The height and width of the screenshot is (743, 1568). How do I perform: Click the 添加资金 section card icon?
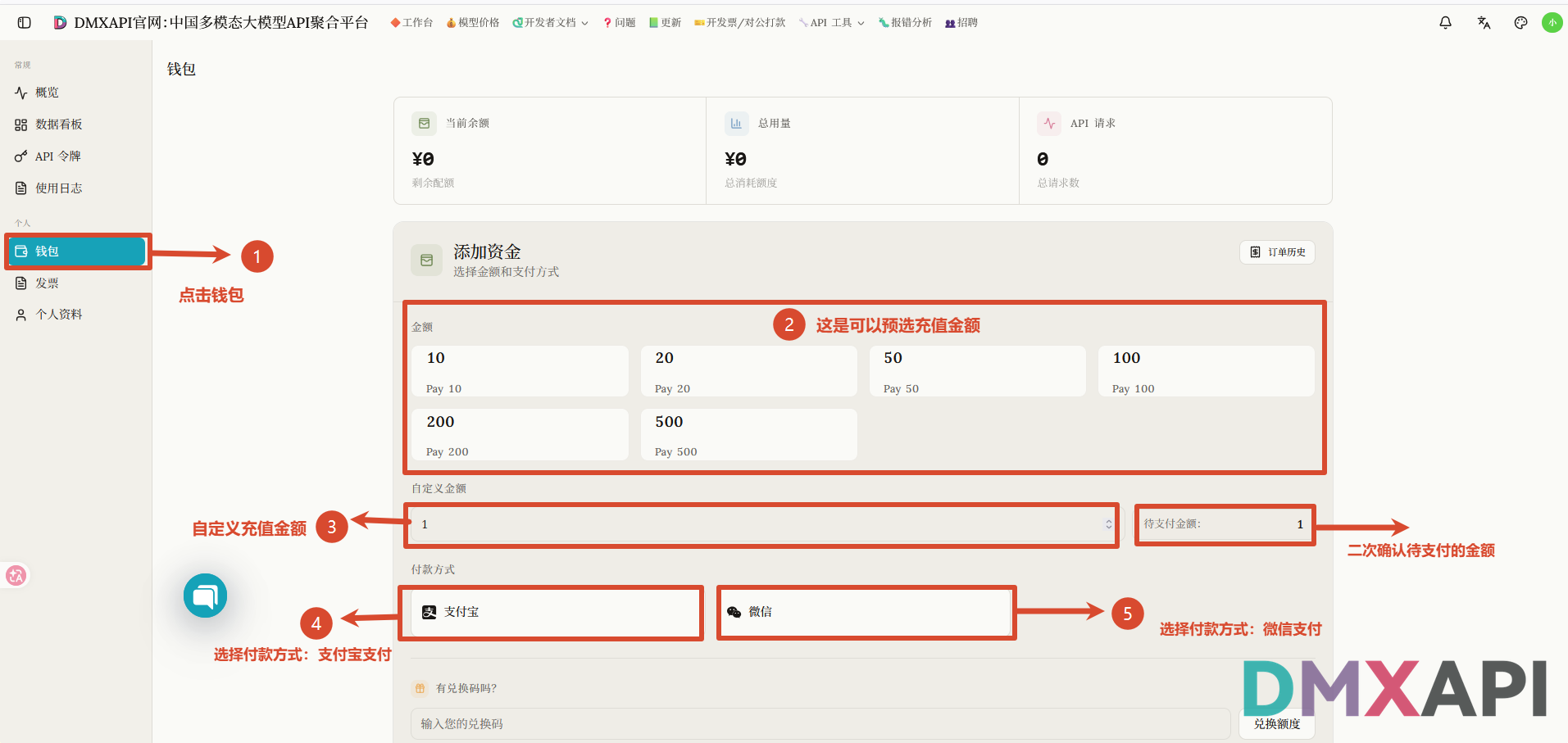point(426,261)
